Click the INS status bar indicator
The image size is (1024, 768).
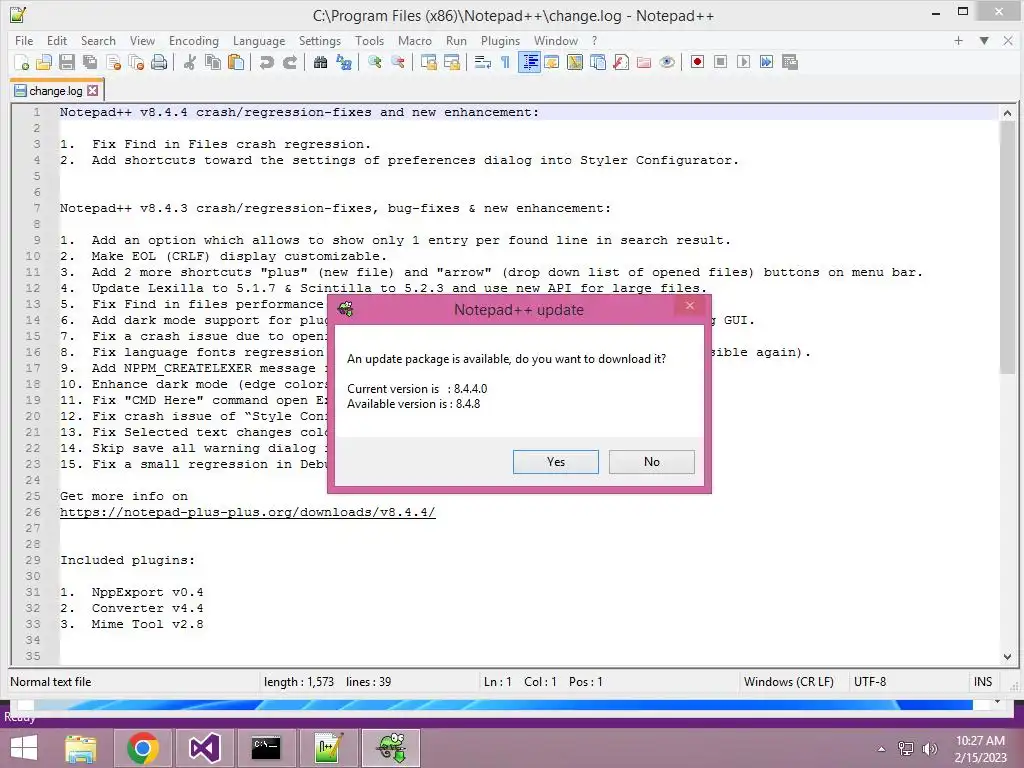click(x=983, y=682)
